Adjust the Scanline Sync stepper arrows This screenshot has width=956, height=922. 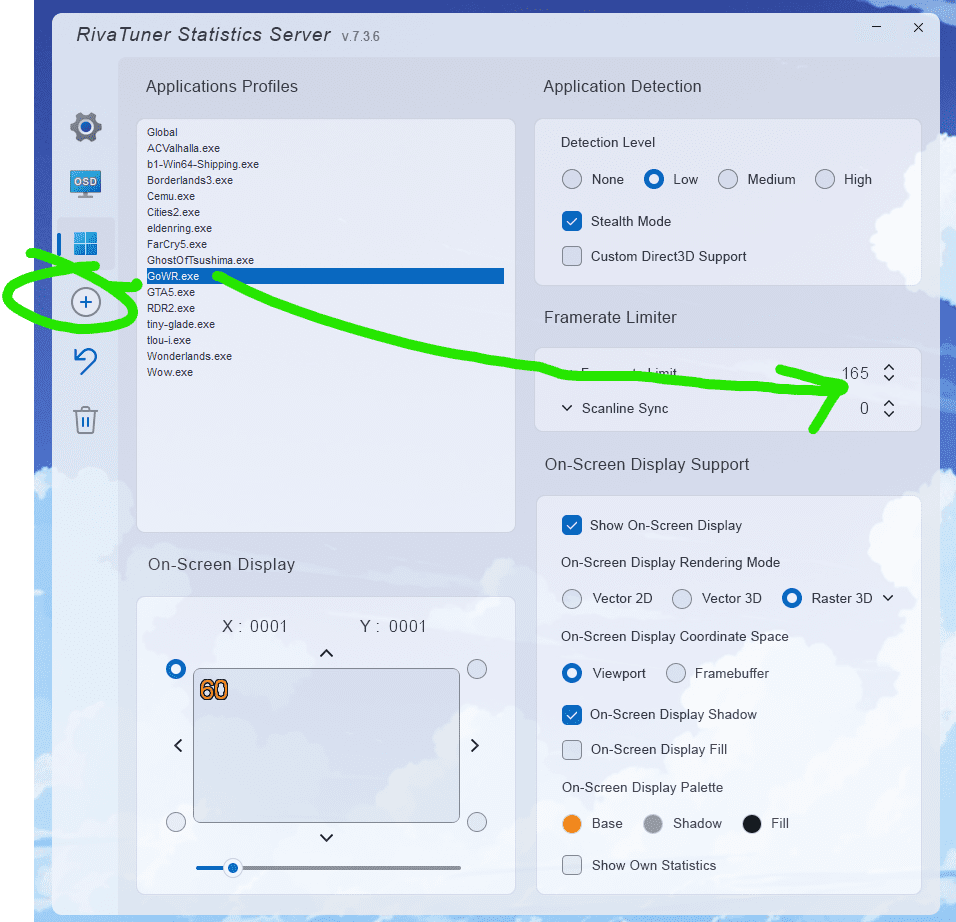(889, 409)
